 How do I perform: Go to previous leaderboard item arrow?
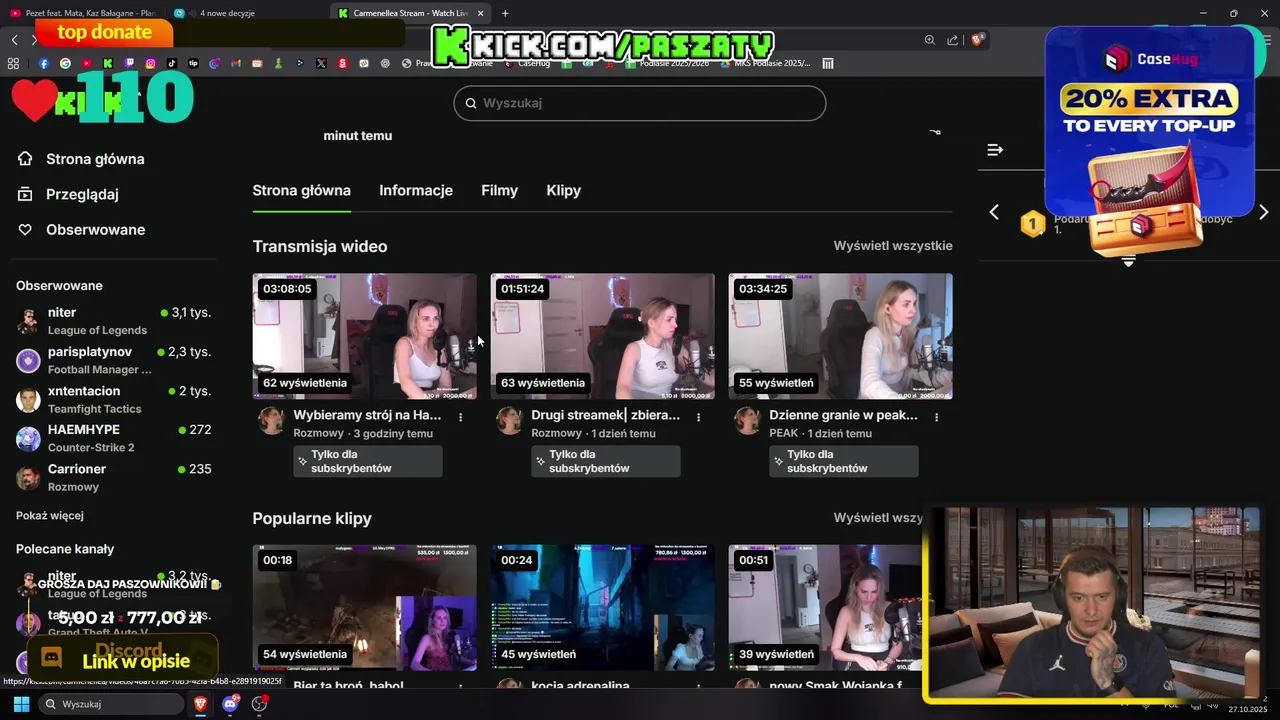tap(994, 212)
